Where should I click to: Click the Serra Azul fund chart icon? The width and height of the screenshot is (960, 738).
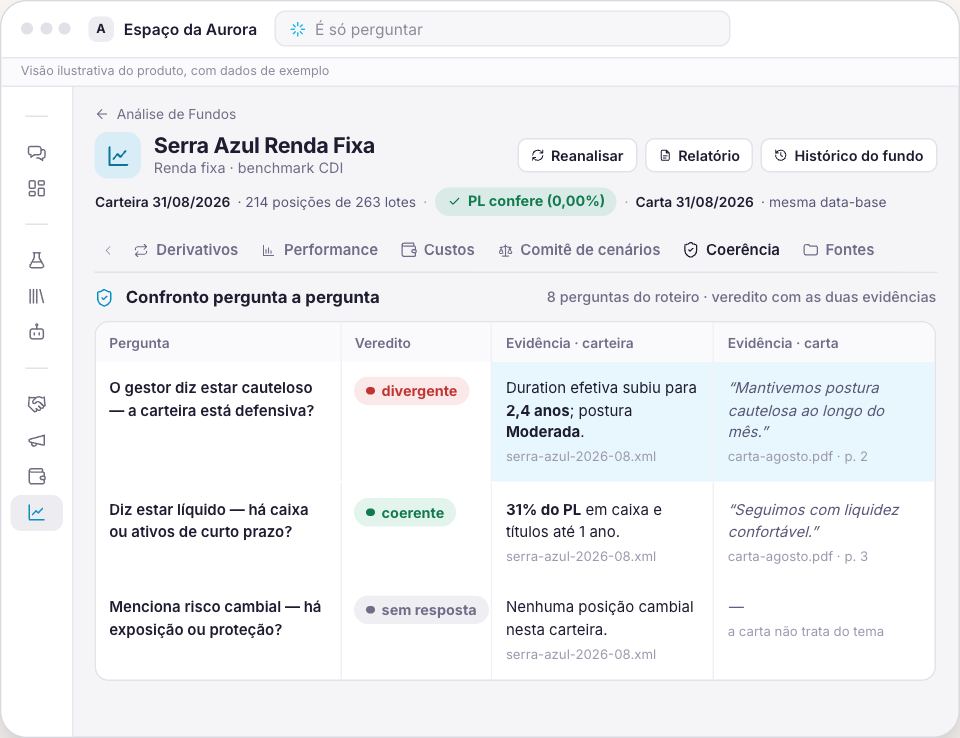[x=118, y=156]
